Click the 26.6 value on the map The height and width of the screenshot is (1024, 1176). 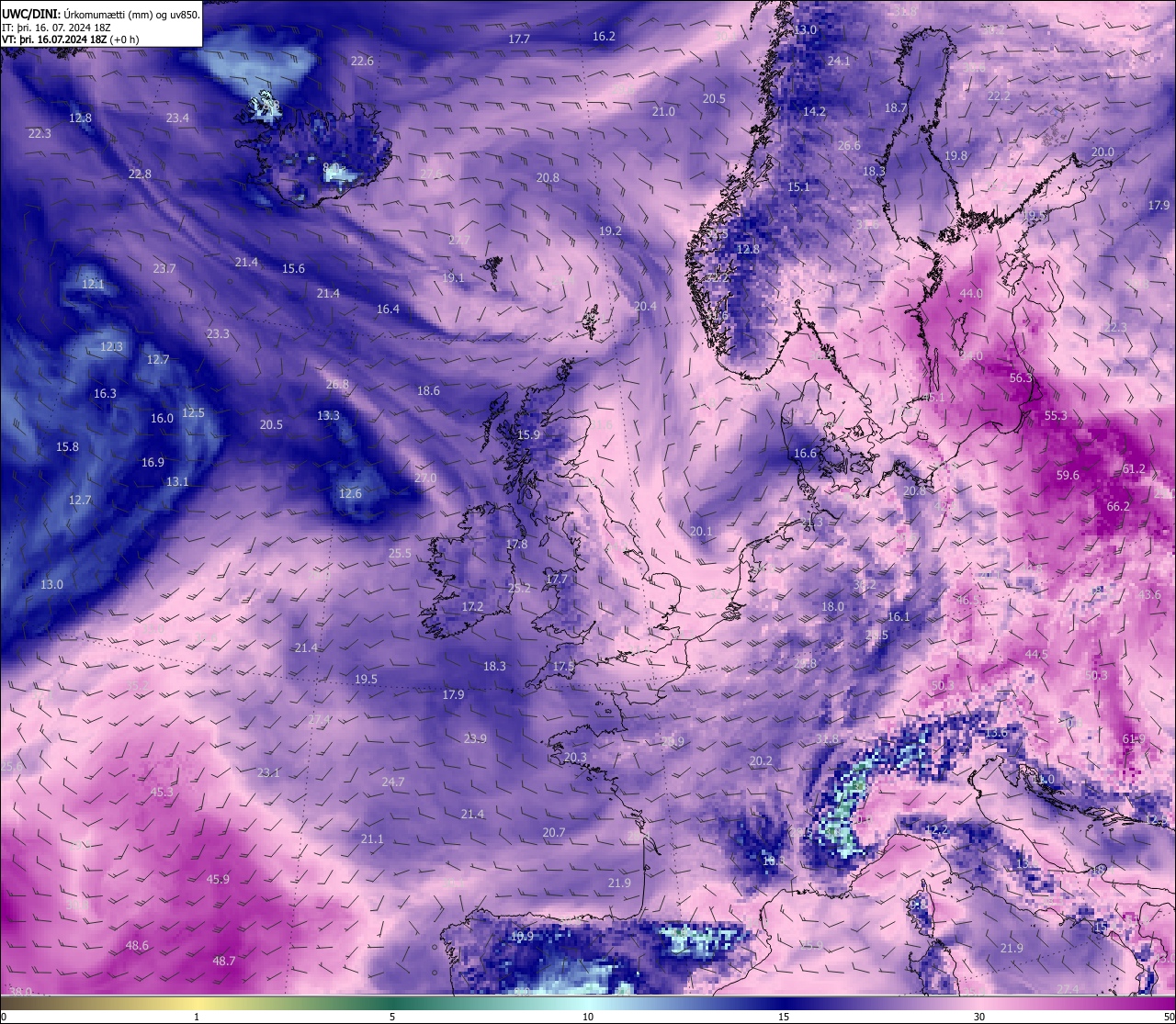[x=849, y=145]
